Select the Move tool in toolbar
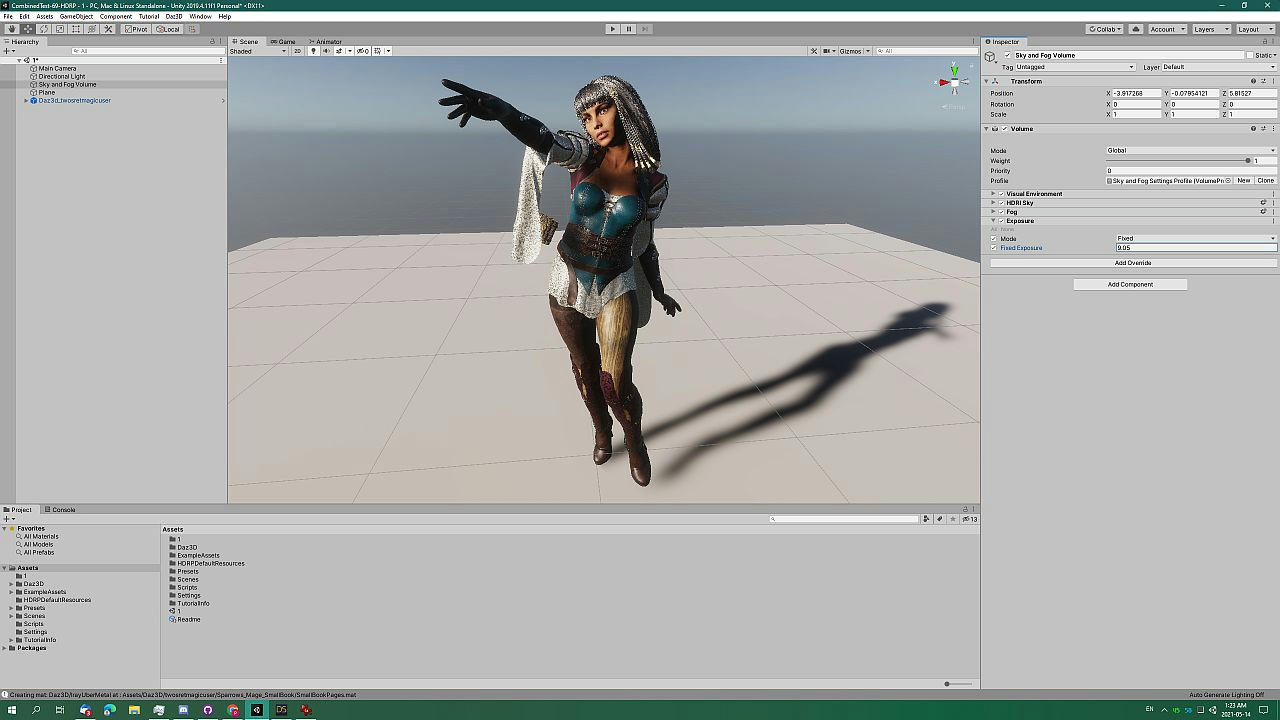The width and height of the screenshot is (1280, 720). coord(28,29)
